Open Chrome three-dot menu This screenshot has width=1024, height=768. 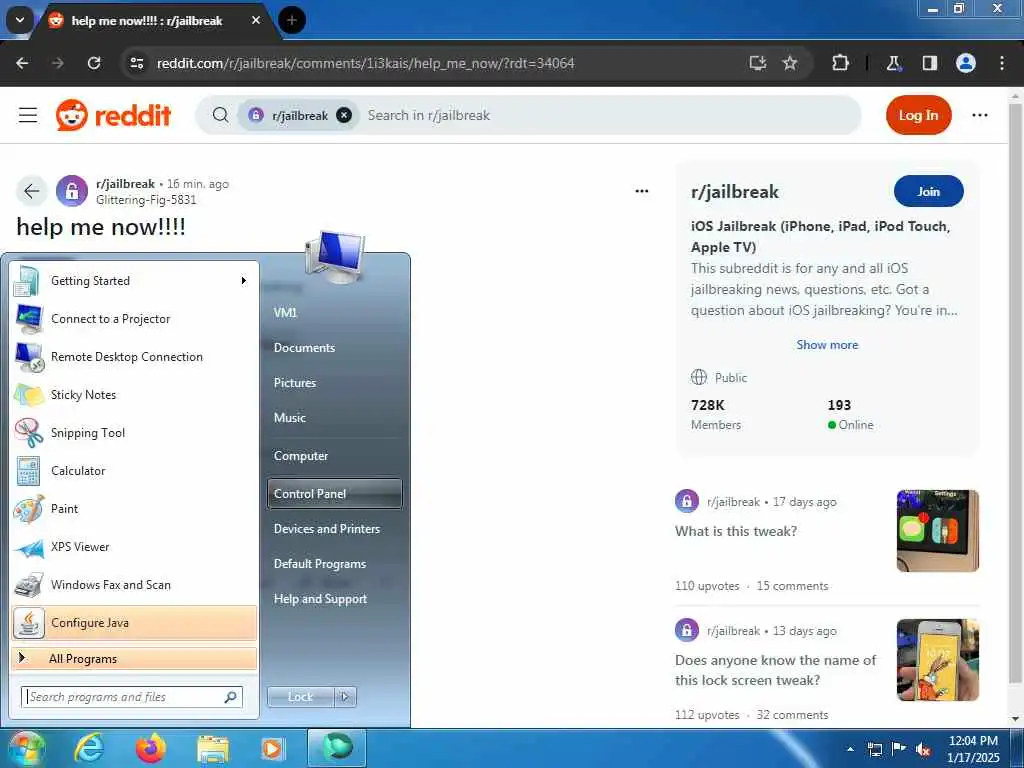click(x=1002, y=63)
